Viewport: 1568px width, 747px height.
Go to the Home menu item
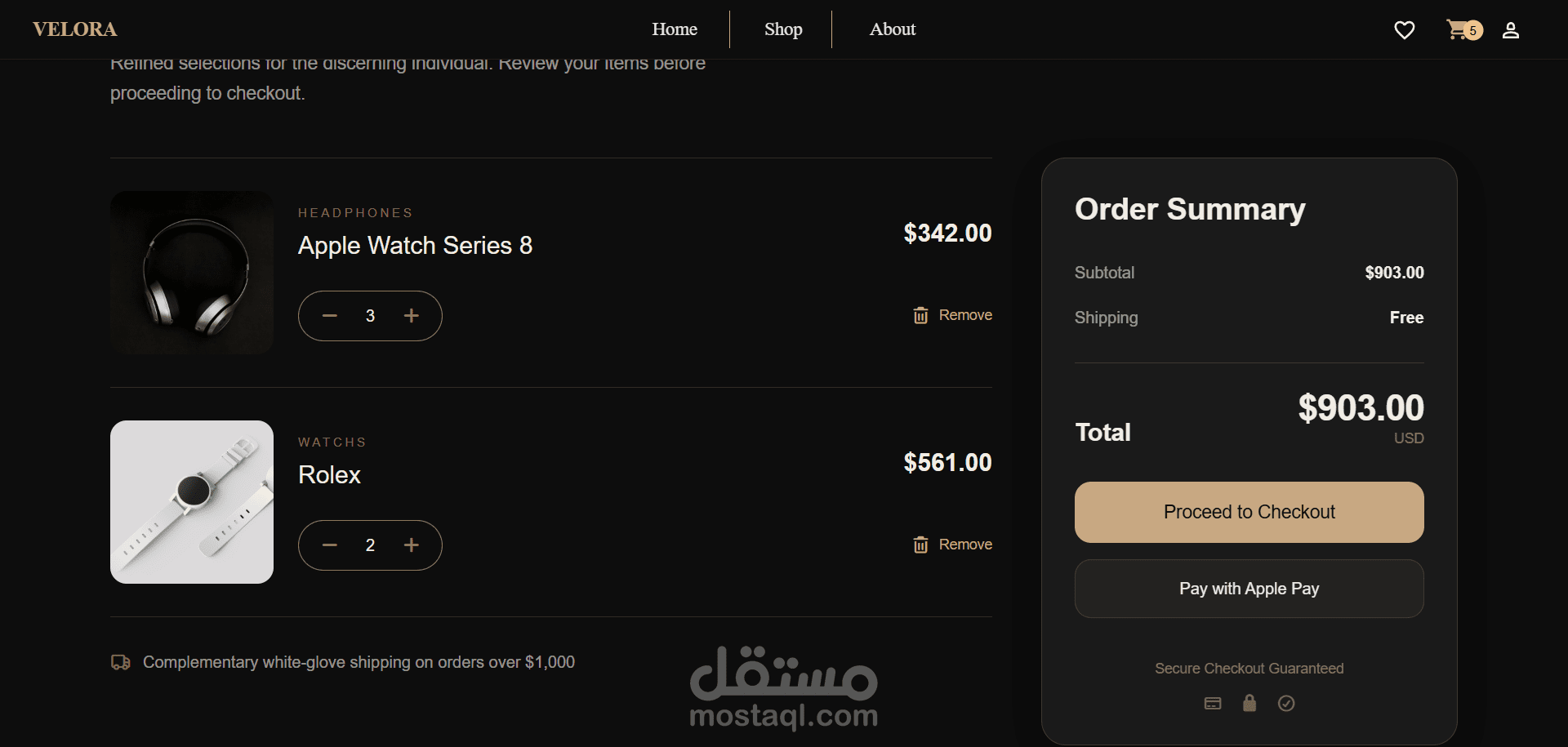coord(675,29)
